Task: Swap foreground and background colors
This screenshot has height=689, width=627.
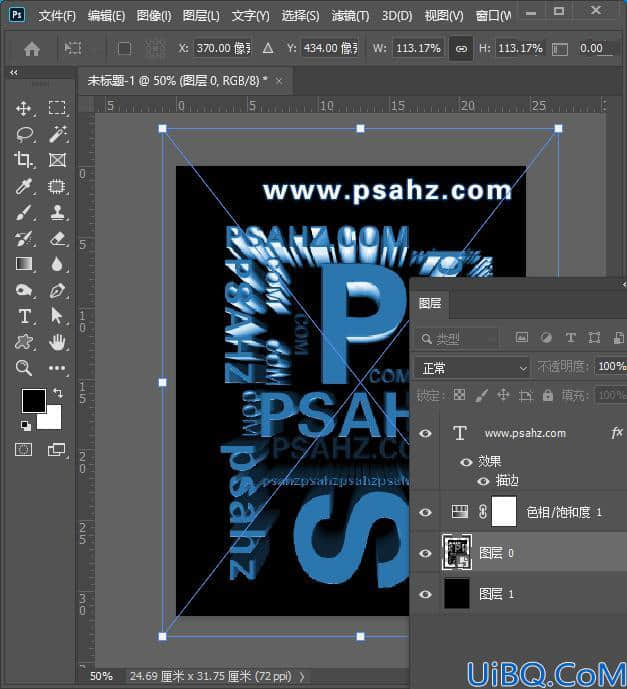Action: [x=58, y=392]
